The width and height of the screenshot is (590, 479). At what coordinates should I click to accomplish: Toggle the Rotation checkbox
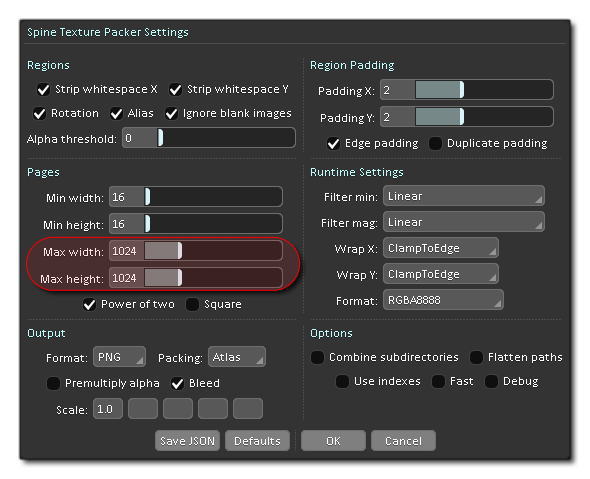pos(40,114)
